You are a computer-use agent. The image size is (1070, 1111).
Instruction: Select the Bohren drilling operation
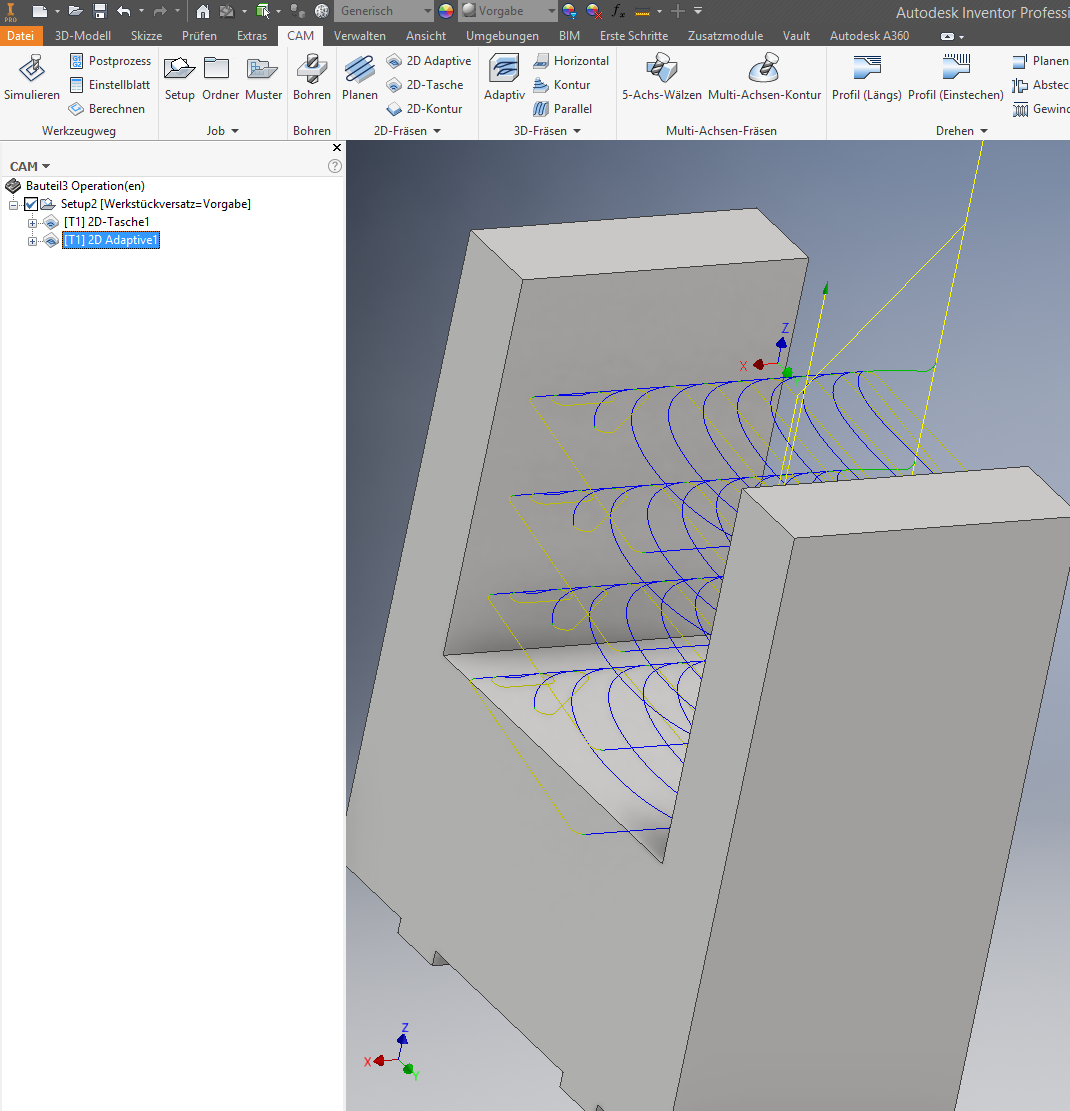(312, 77)
